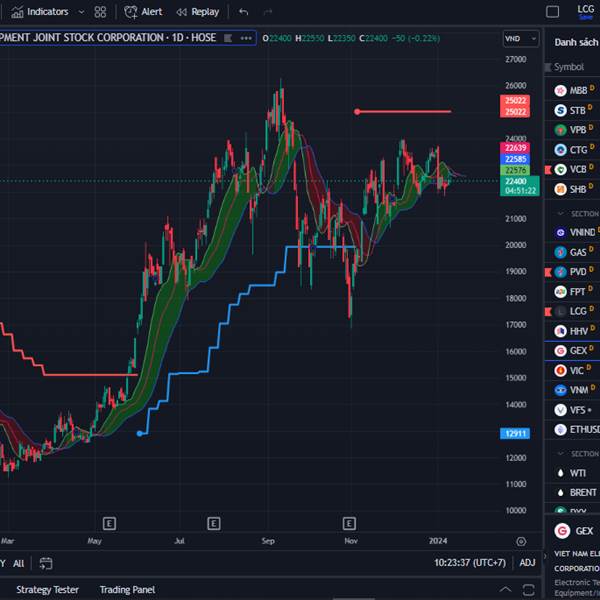The height and width of the screenshot is (600, 600).
Task: Open indicator templates grid icon
Action: click(100, 12)
